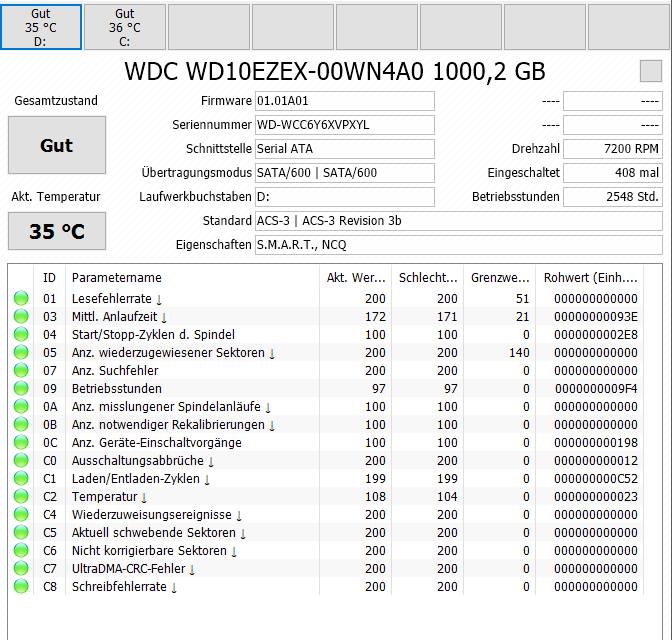
Task: Select the Start/Stopp-Zyklen d. Spindel row
Action: [326, 334]
